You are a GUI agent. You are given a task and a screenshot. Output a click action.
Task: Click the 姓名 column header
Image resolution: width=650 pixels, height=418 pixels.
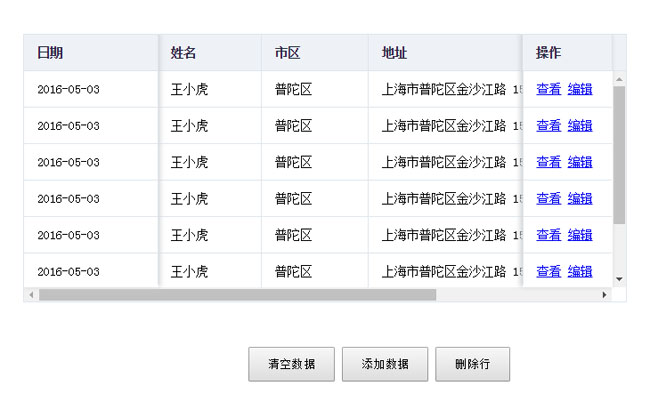pyautogui.click(x=183, y=53)
